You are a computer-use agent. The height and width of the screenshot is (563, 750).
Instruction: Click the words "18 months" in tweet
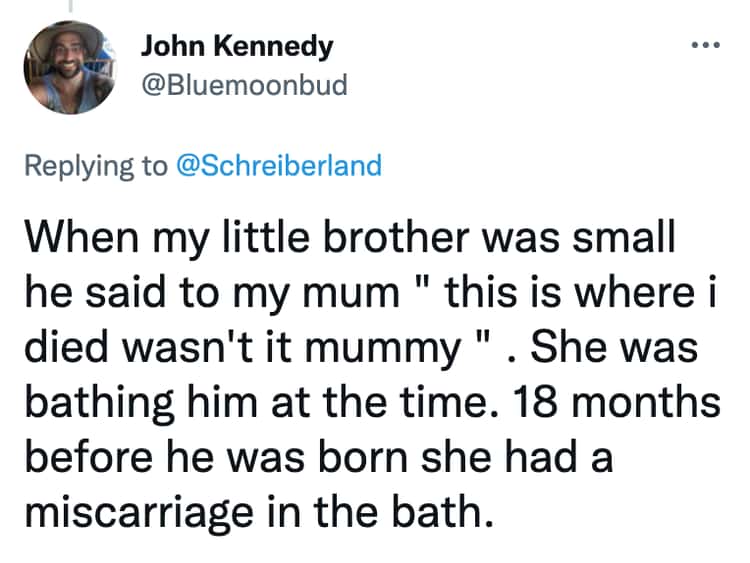click(621, 404)
